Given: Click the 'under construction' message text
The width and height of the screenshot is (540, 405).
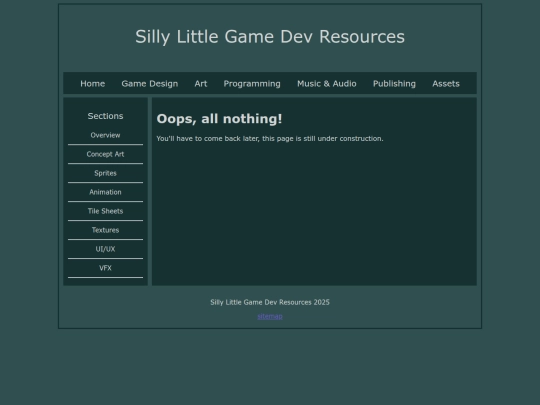Looking at the screenshot, I should point(270,138).
